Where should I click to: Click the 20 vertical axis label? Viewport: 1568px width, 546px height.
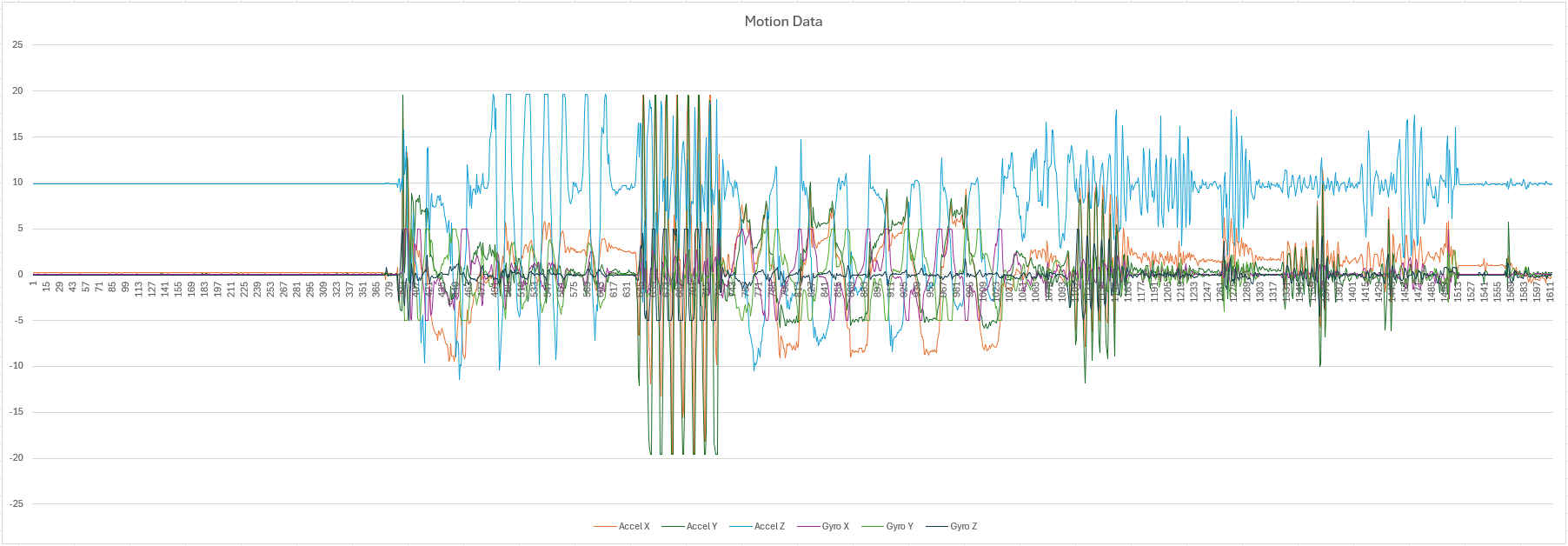[17, 90]
